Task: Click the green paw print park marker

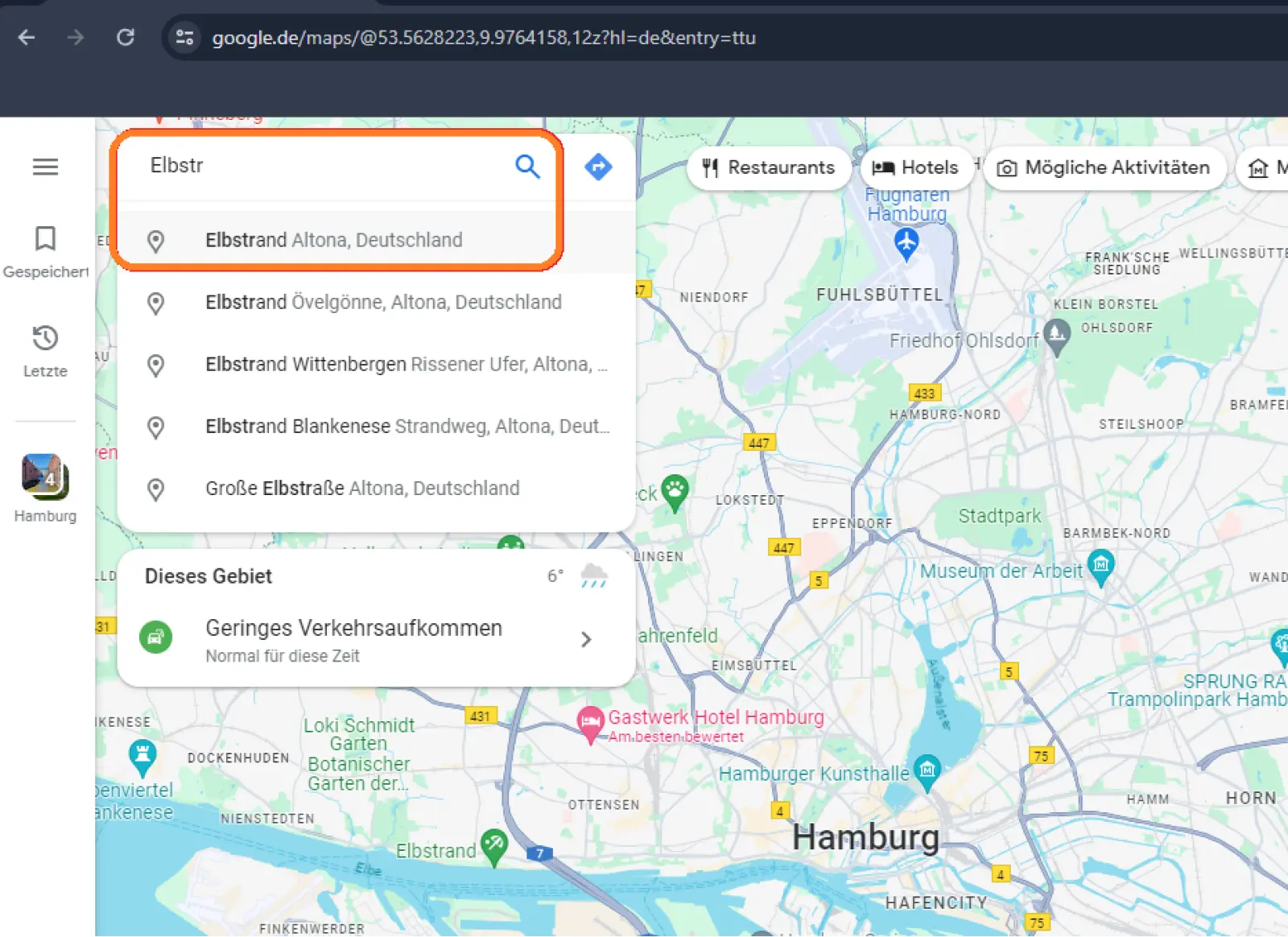Action: tap(675, 491)
